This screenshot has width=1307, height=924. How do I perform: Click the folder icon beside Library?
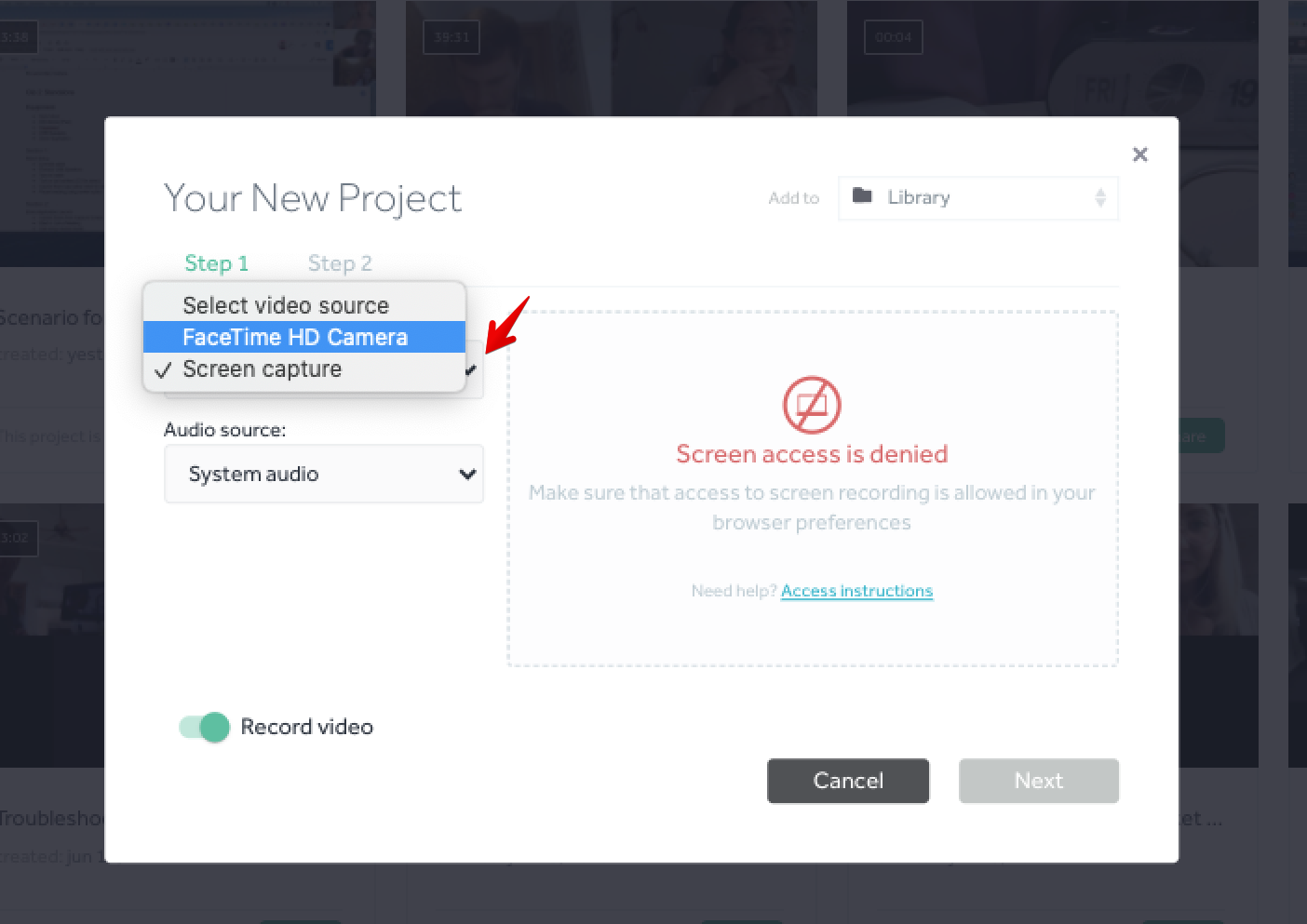point(862,196)
